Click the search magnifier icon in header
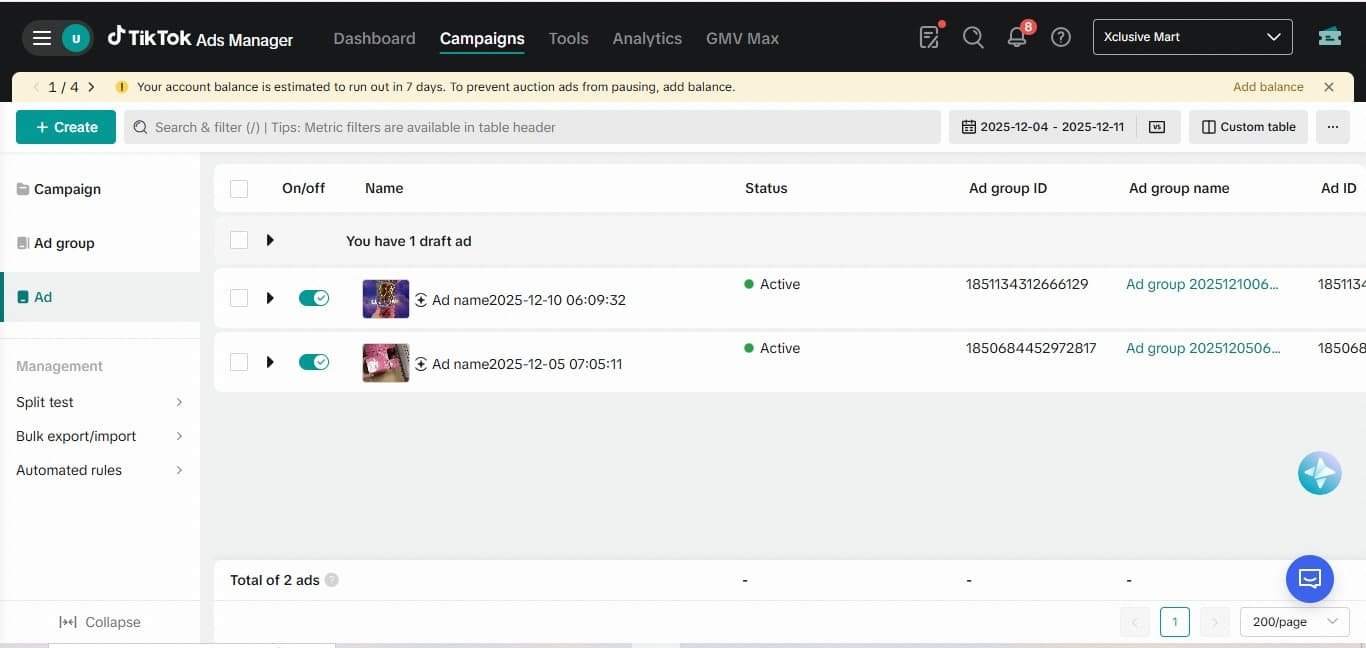 tap(973, 38)
